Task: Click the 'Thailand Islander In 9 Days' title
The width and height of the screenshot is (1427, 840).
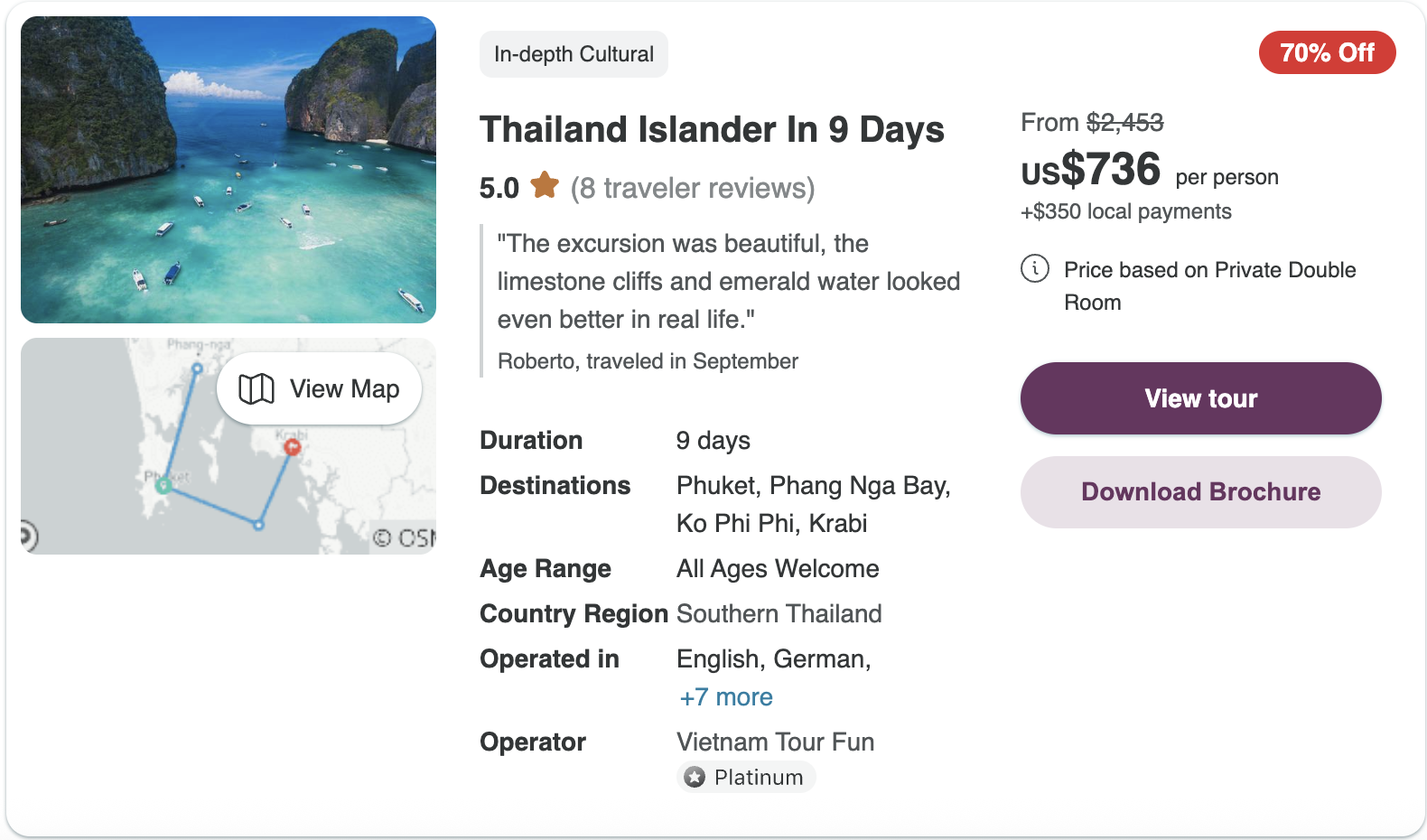Action: pos(712,129)
